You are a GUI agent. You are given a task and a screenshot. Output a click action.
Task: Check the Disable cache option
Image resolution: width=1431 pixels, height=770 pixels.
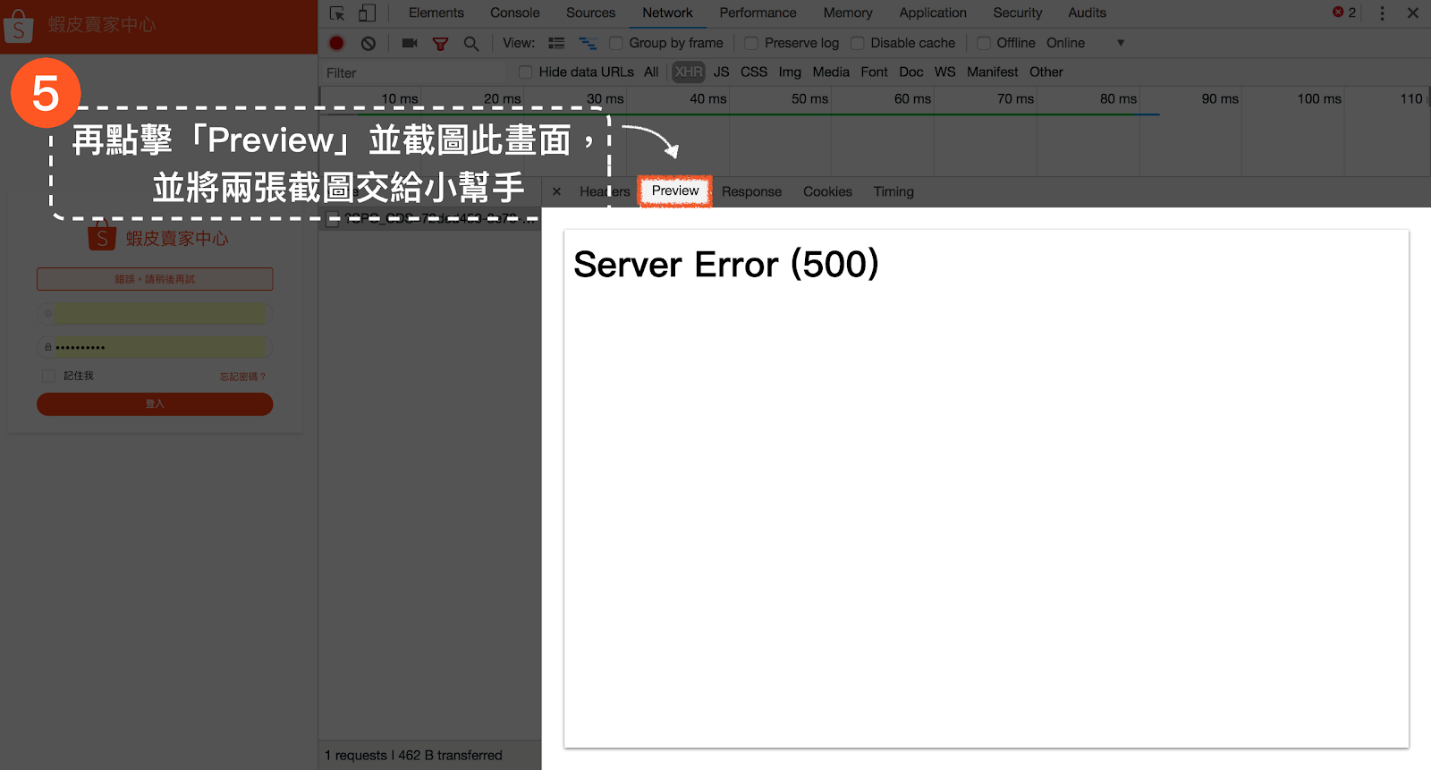click(x=857, y=43)
